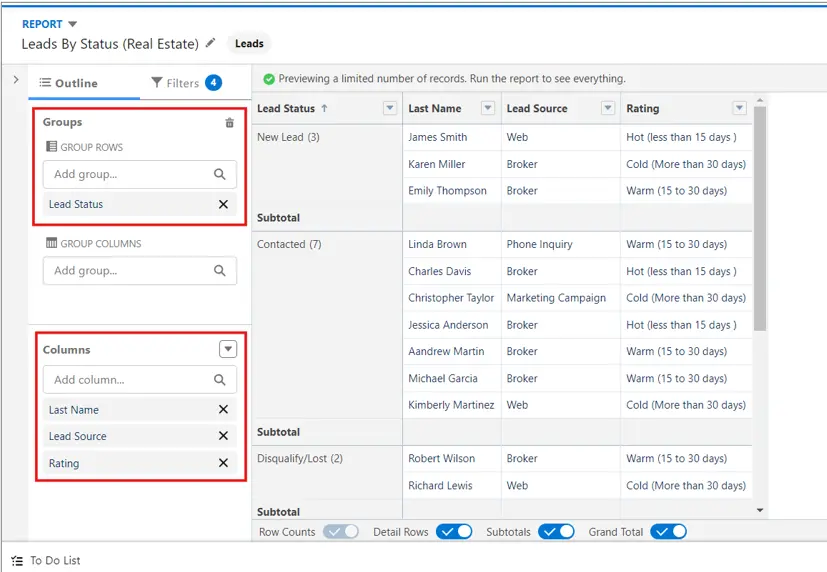Switch off the Grand Total toggle

(668, 532)
